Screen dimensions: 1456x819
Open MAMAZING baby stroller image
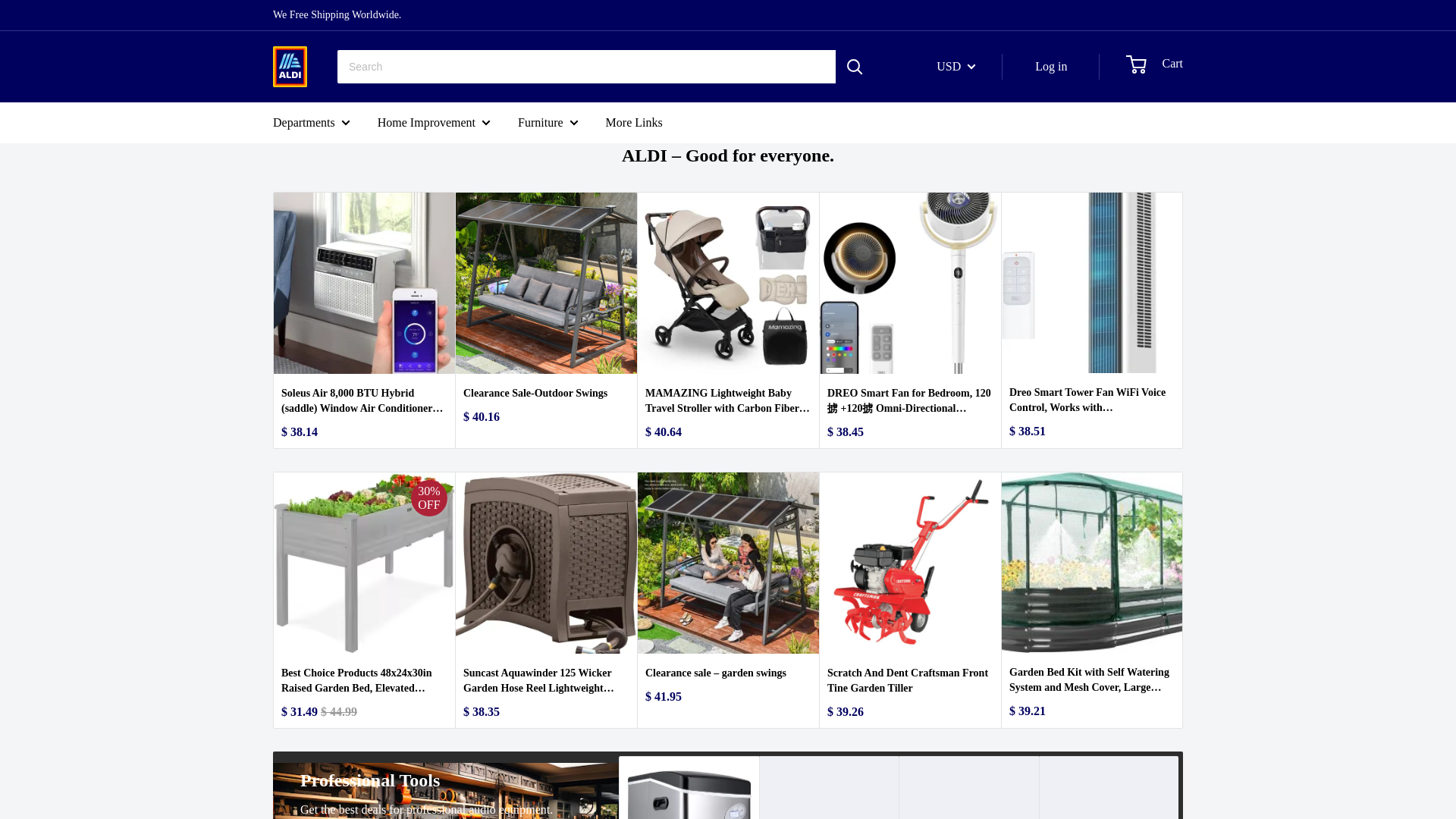coord(728,283)
